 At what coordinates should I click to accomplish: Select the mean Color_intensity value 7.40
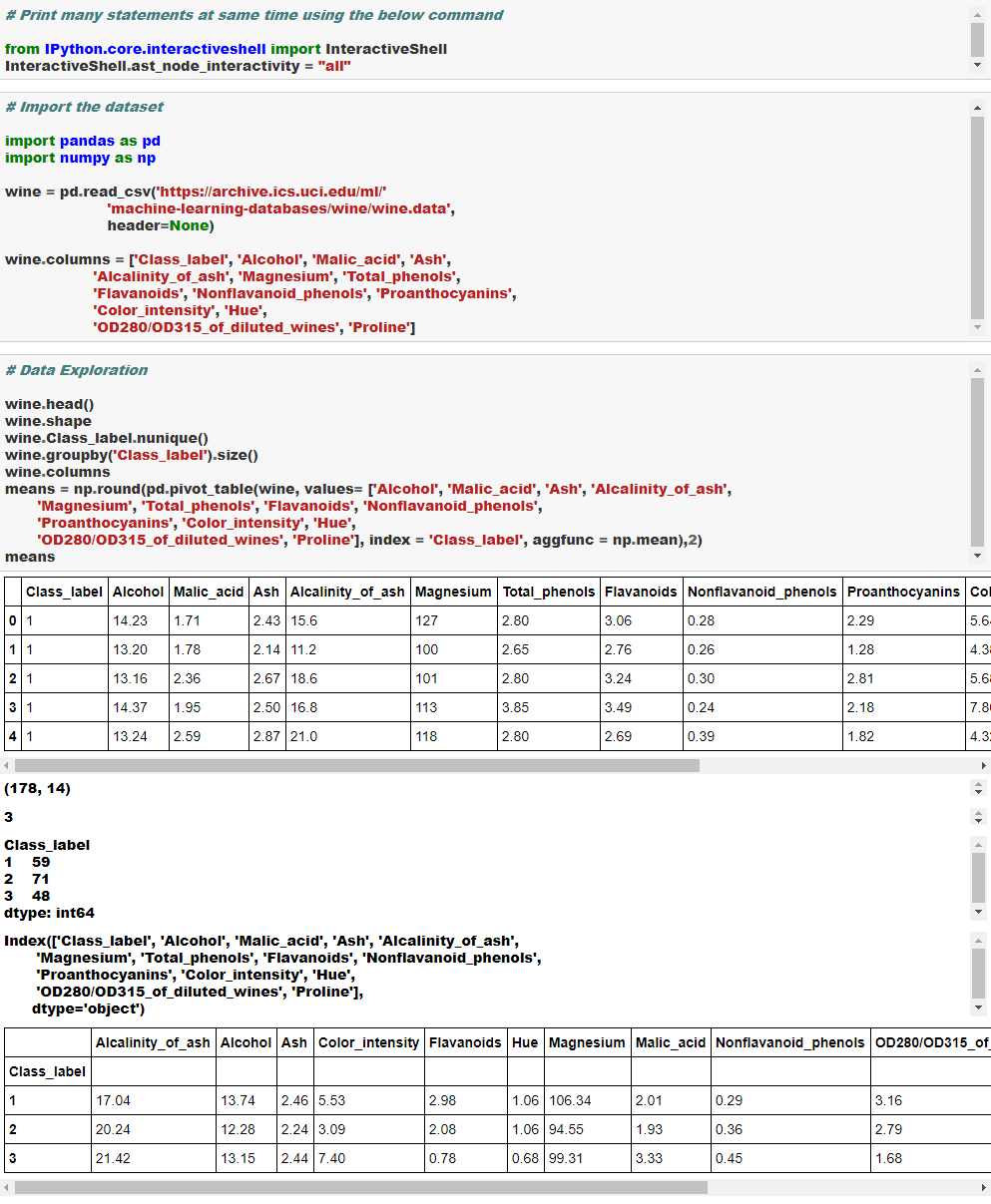coord(332,1158)
